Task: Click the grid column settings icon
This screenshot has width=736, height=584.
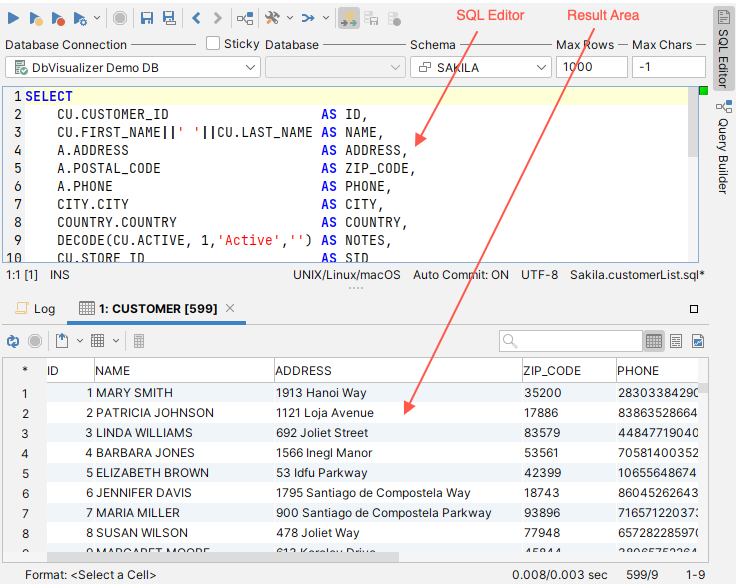Action: 98,341
